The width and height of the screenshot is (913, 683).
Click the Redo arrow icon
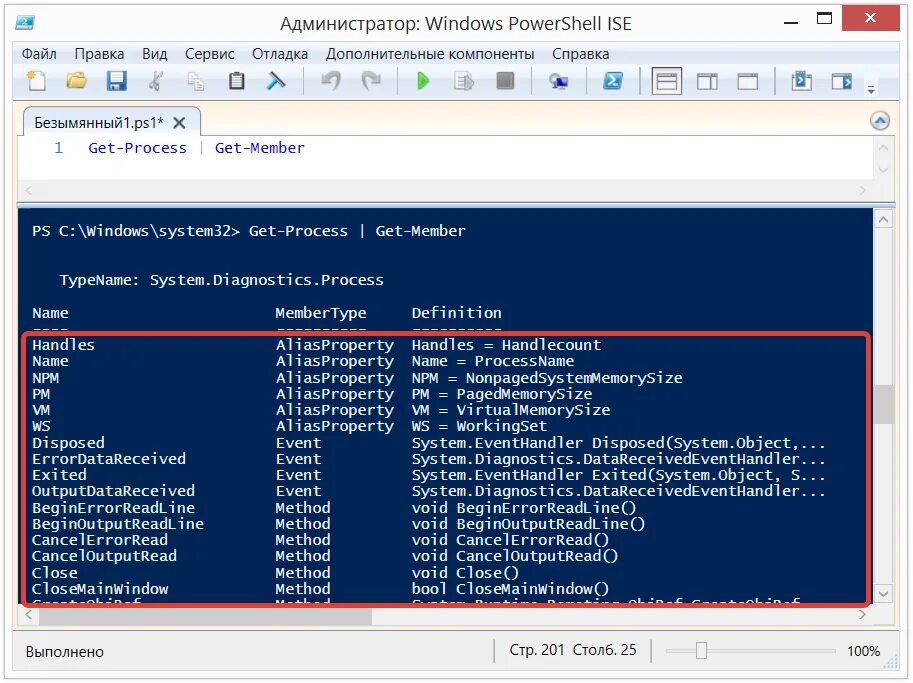tap(371, 81)
